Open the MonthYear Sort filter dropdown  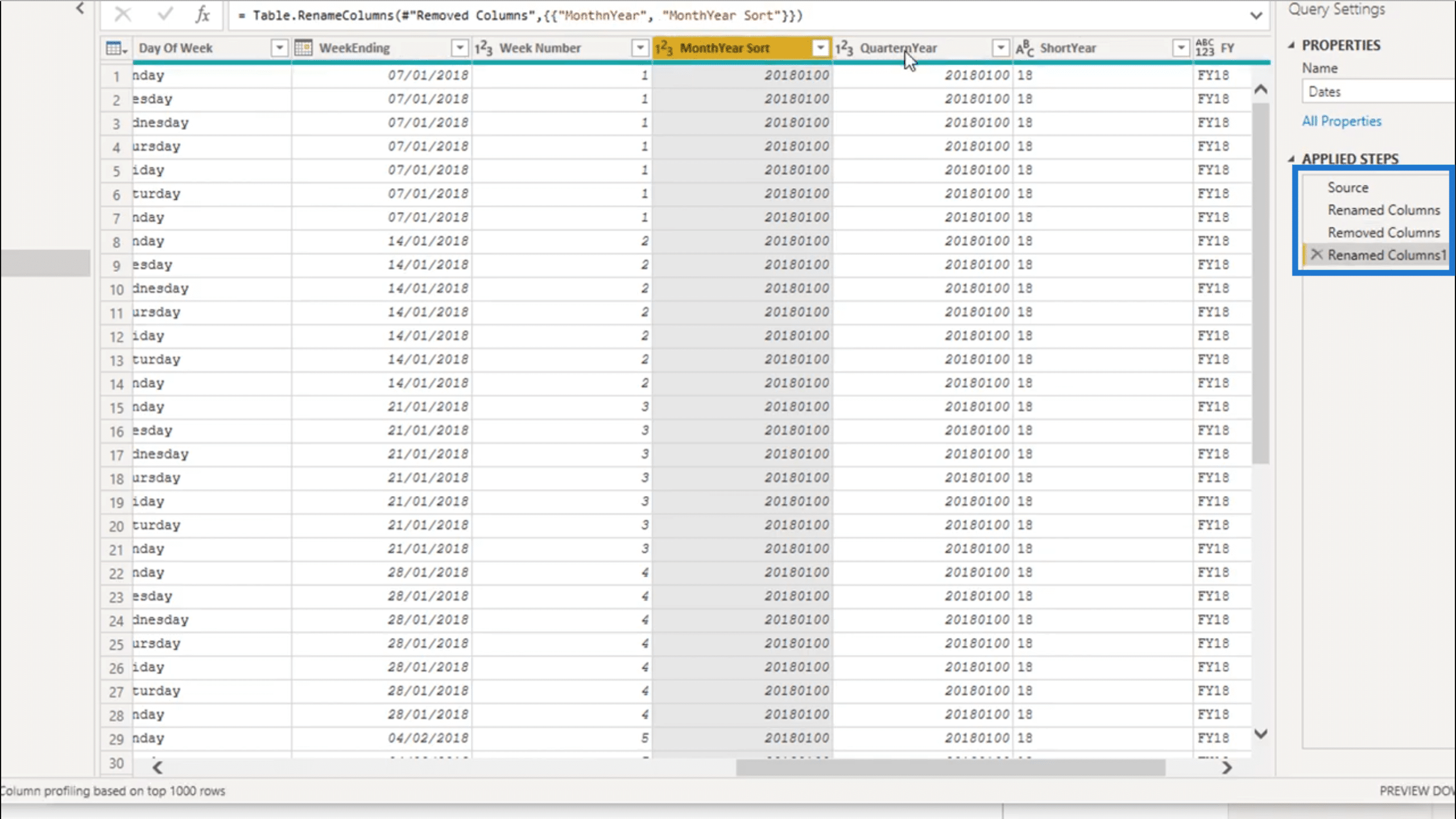[x=820, y=48]
